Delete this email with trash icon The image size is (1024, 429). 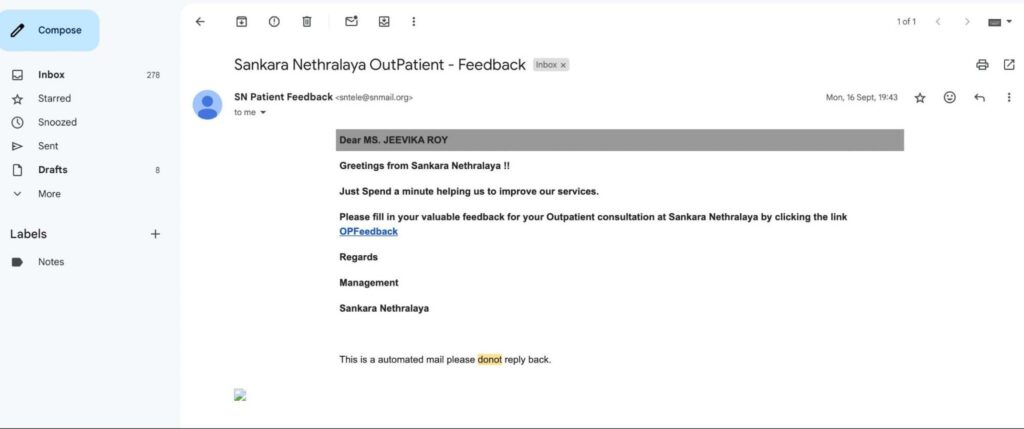tap(307, 21)
